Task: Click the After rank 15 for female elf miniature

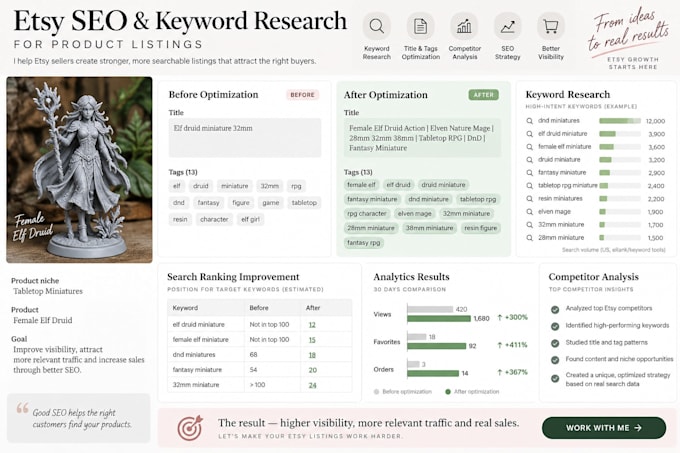Action: click(x=312, y=340)
